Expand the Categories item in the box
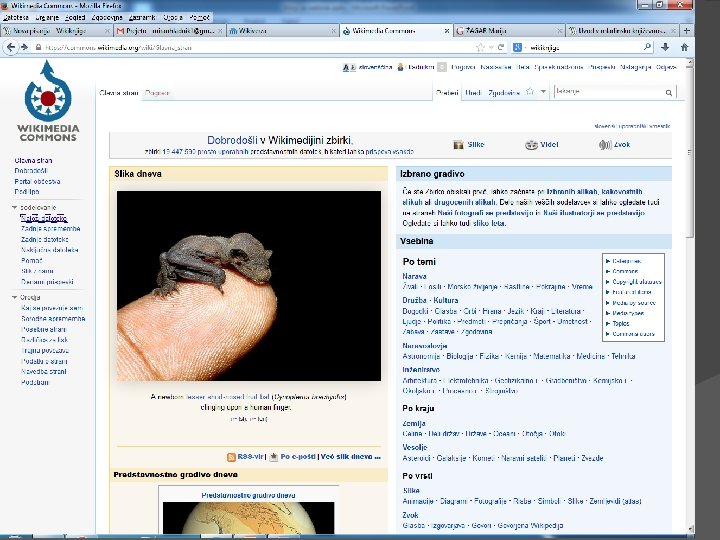720x540 pixels. (x=608, y=261)
